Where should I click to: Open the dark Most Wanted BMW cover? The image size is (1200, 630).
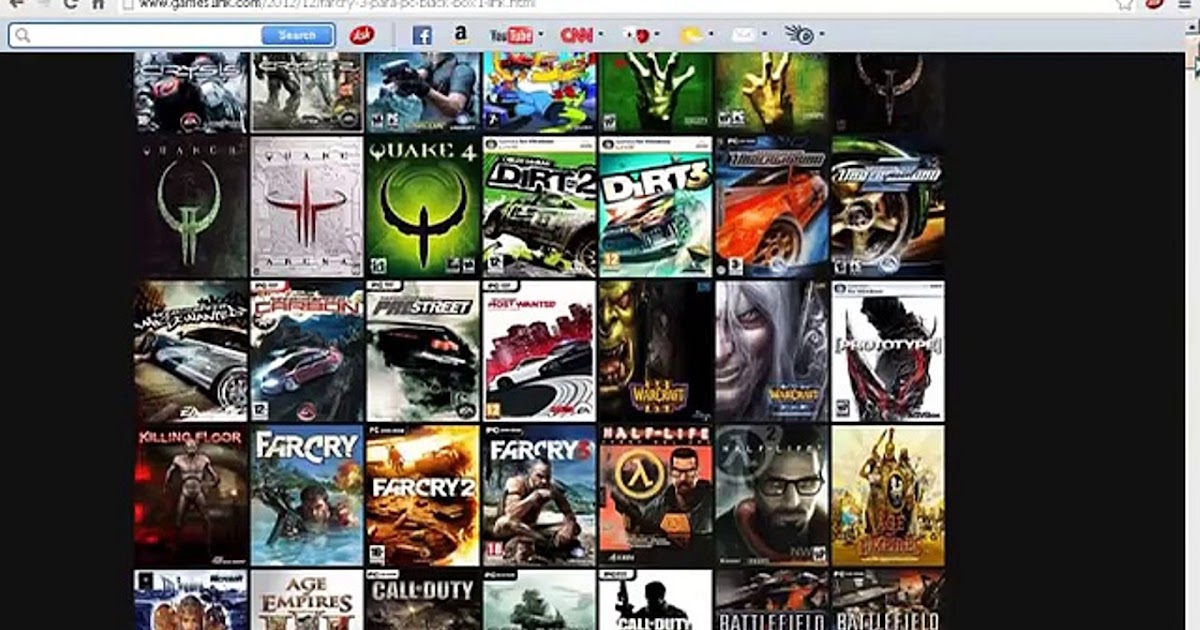point(191,351)
